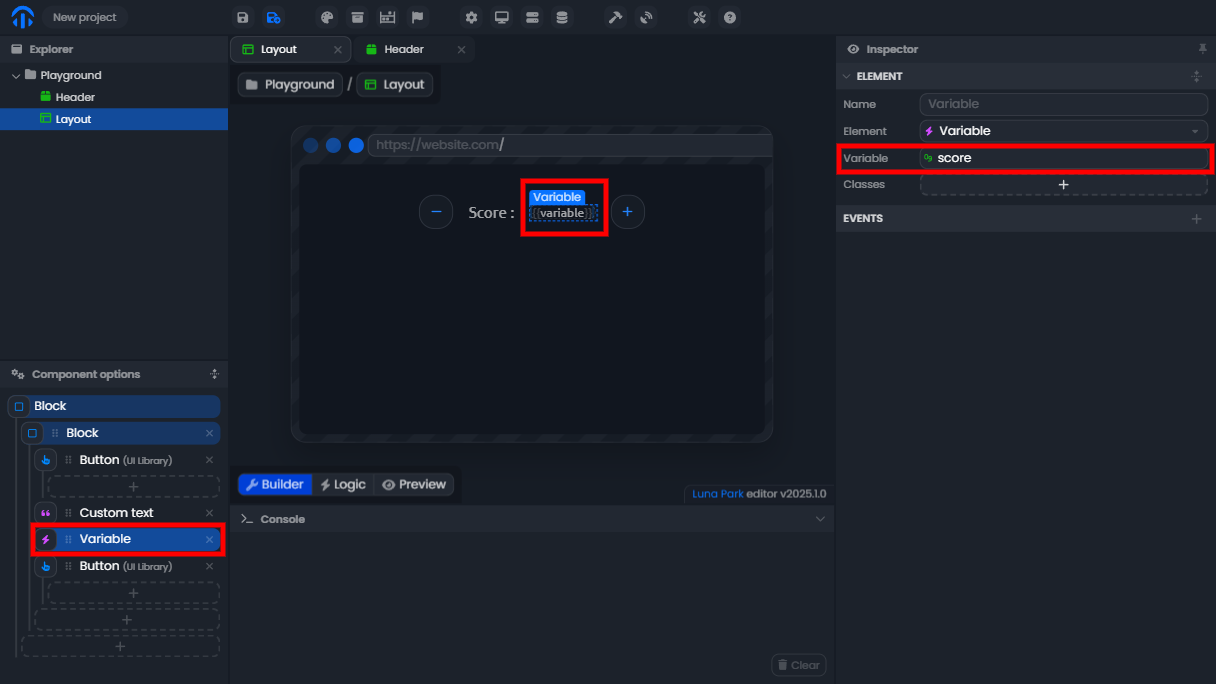This screenshot has height=684, width=1216.
Task: Open the Element type dropdown
Action: tap(1064, 131)
